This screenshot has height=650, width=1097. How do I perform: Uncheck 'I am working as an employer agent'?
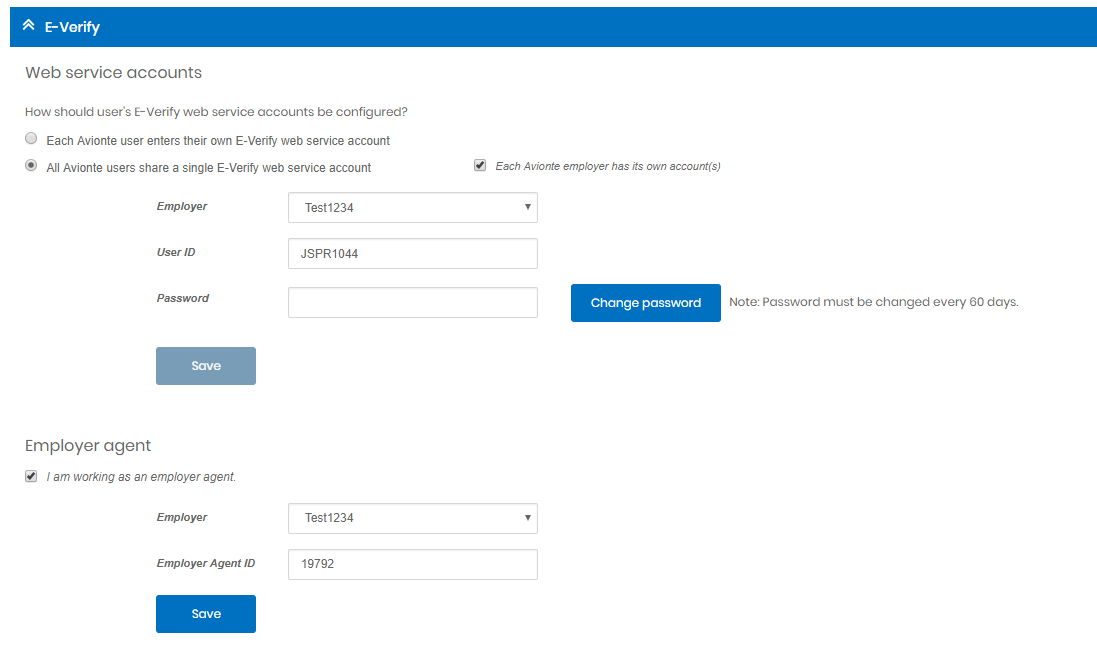[x=31, y=476]
